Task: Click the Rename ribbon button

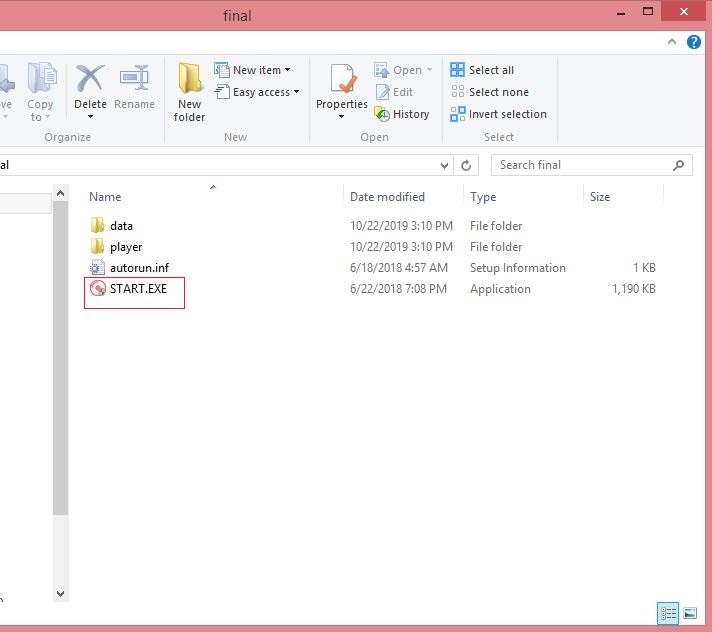Action: 134,87
